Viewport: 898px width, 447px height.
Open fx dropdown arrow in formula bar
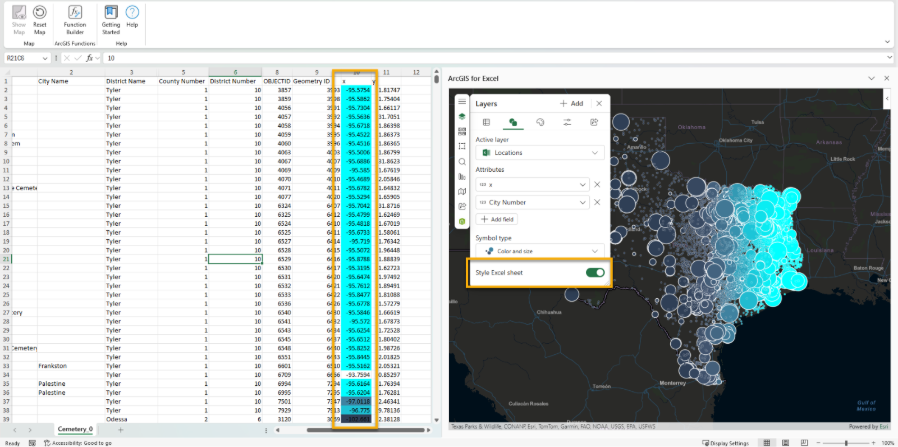(x=97, y=58)
